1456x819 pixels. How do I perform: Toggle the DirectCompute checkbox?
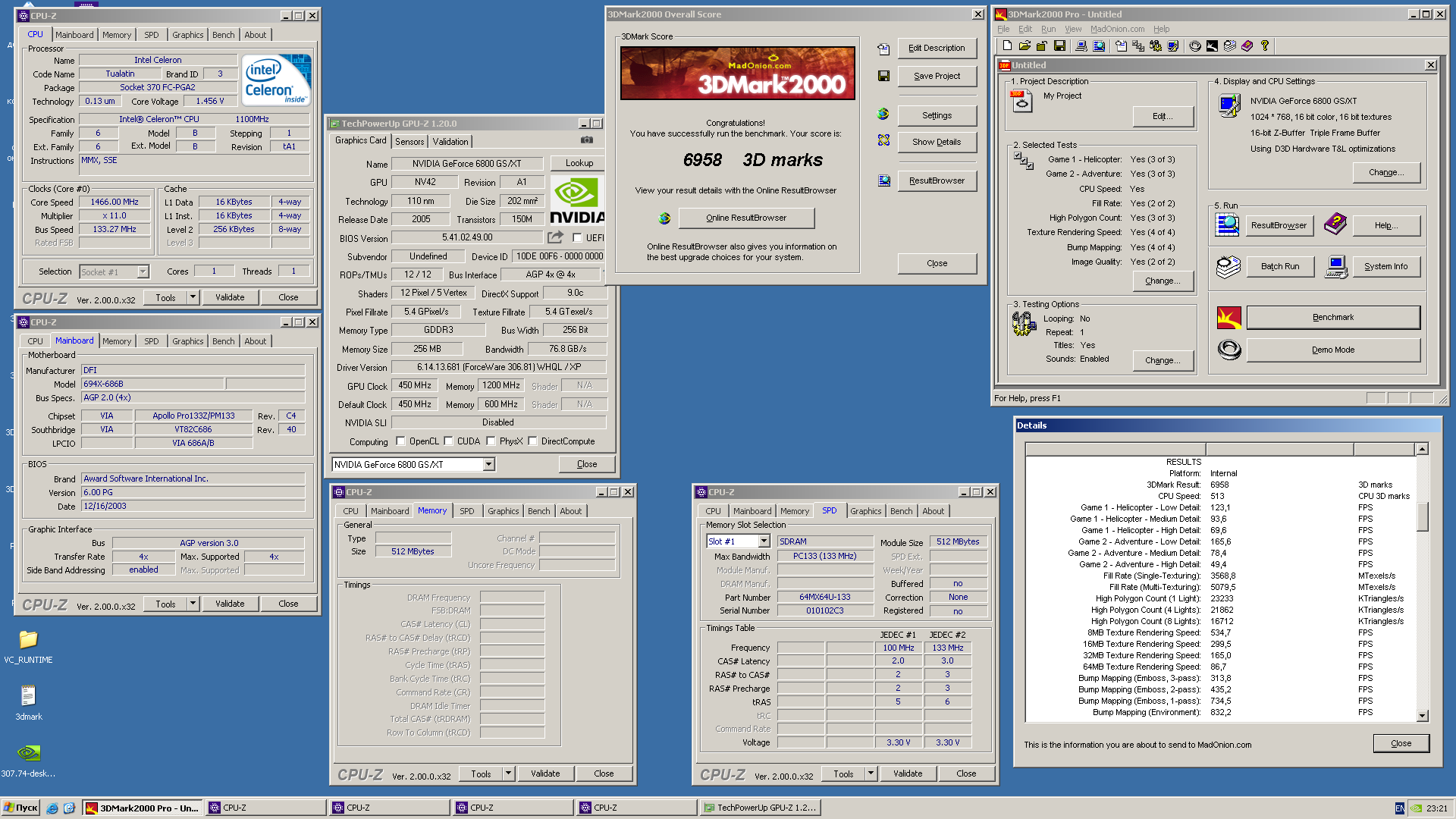click(x=532, y=441)
